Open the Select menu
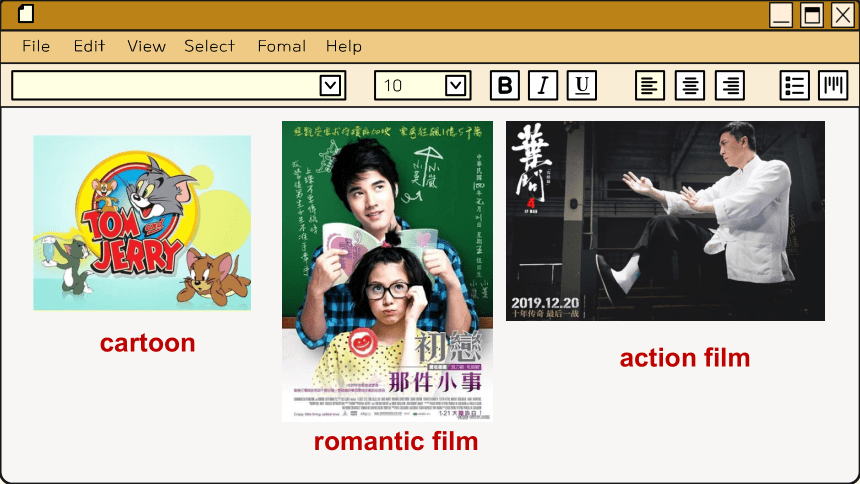Screen dimensions: 860x484 coord(210,46)
